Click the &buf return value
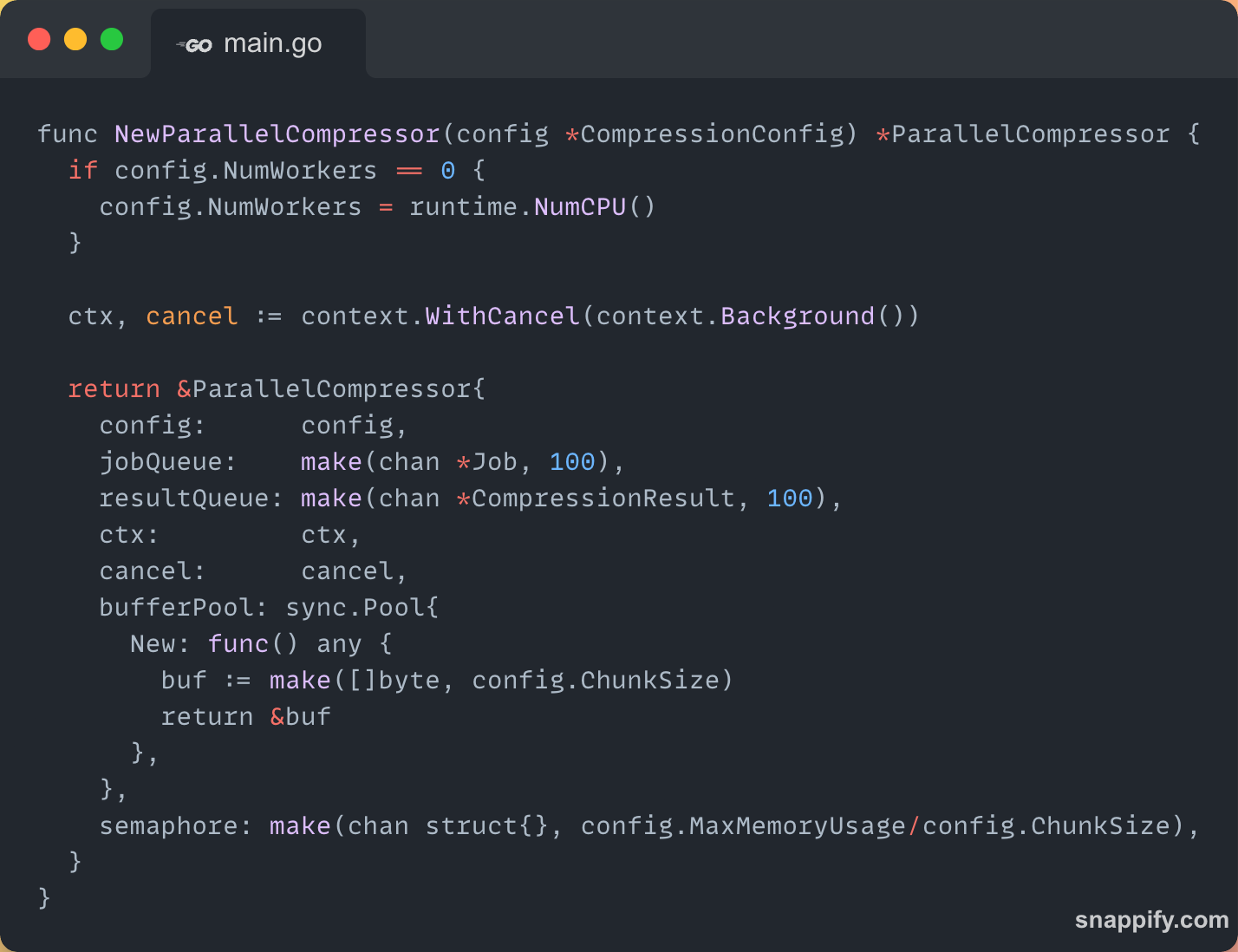The width and height of the screenshot is (1238, 952). (300, 717)
